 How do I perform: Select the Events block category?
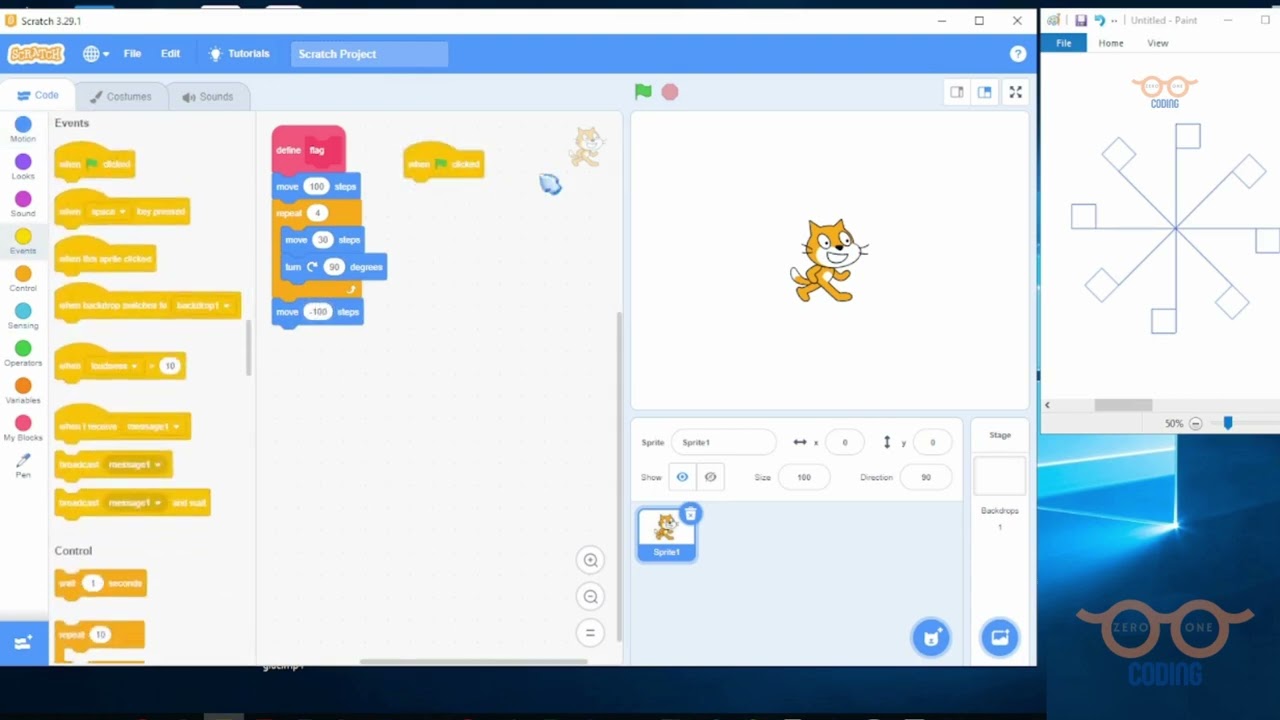click(x=23, y=241)
